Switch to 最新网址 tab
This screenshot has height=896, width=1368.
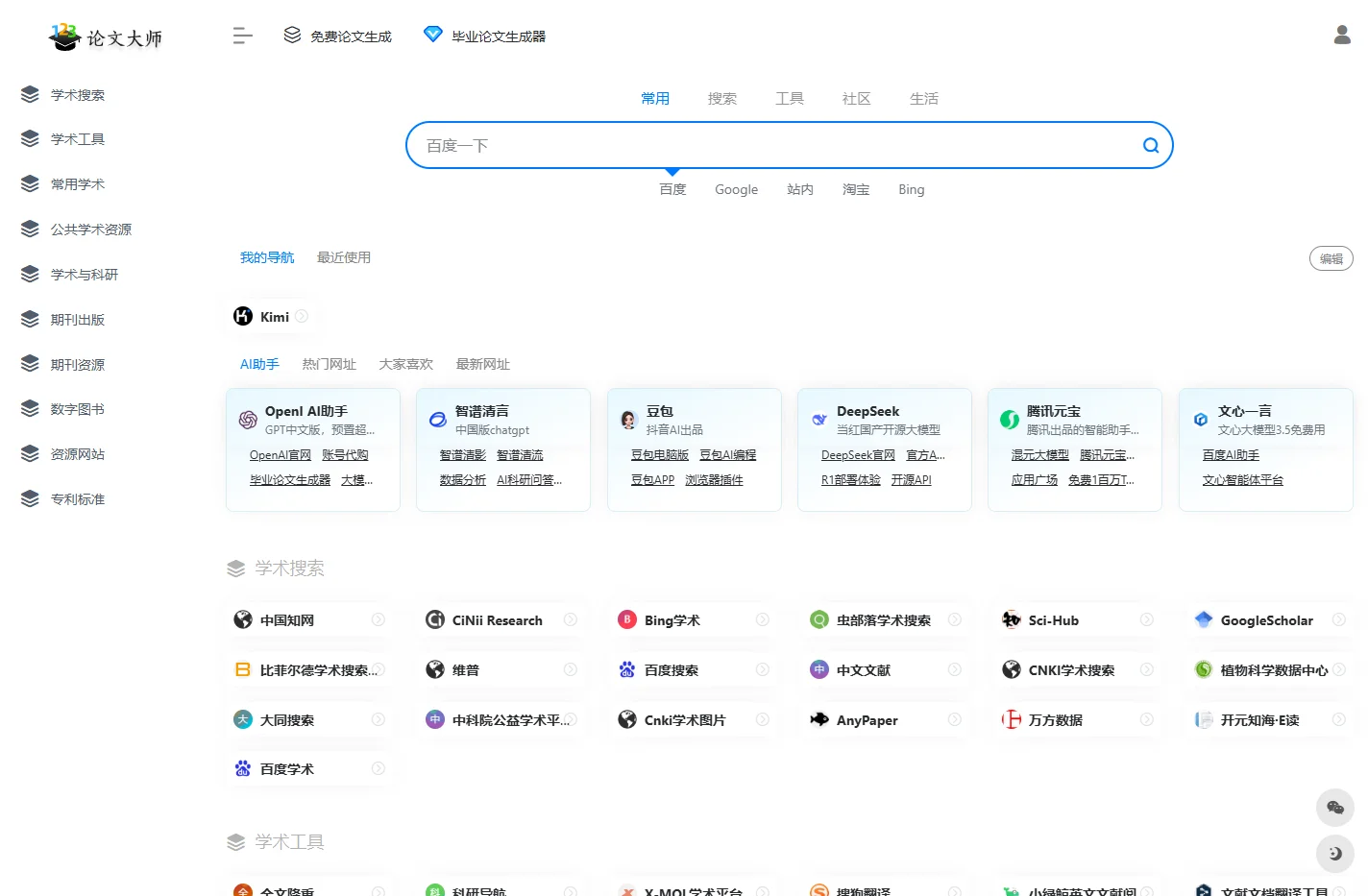(x=483, y=364)
